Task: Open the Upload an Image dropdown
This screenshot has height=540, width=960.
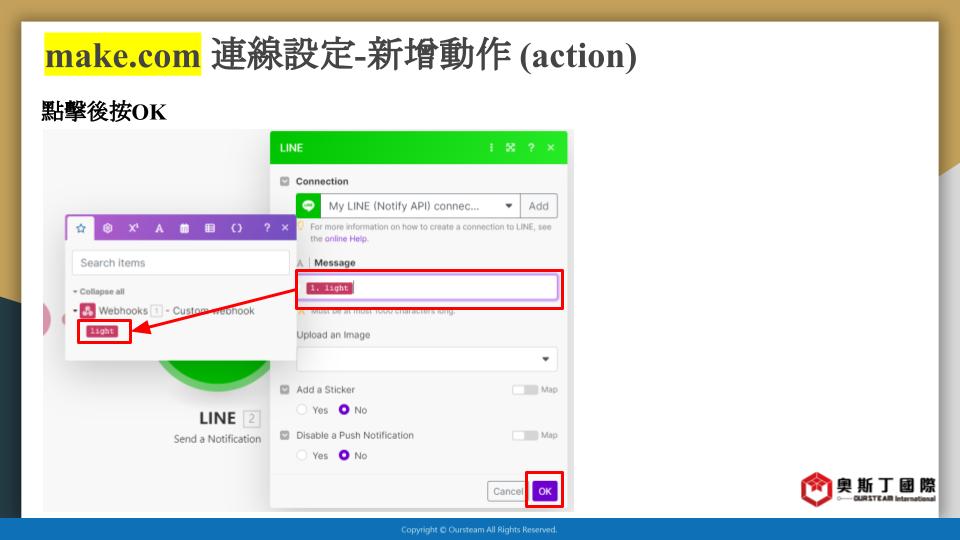Action: point(427,359)
